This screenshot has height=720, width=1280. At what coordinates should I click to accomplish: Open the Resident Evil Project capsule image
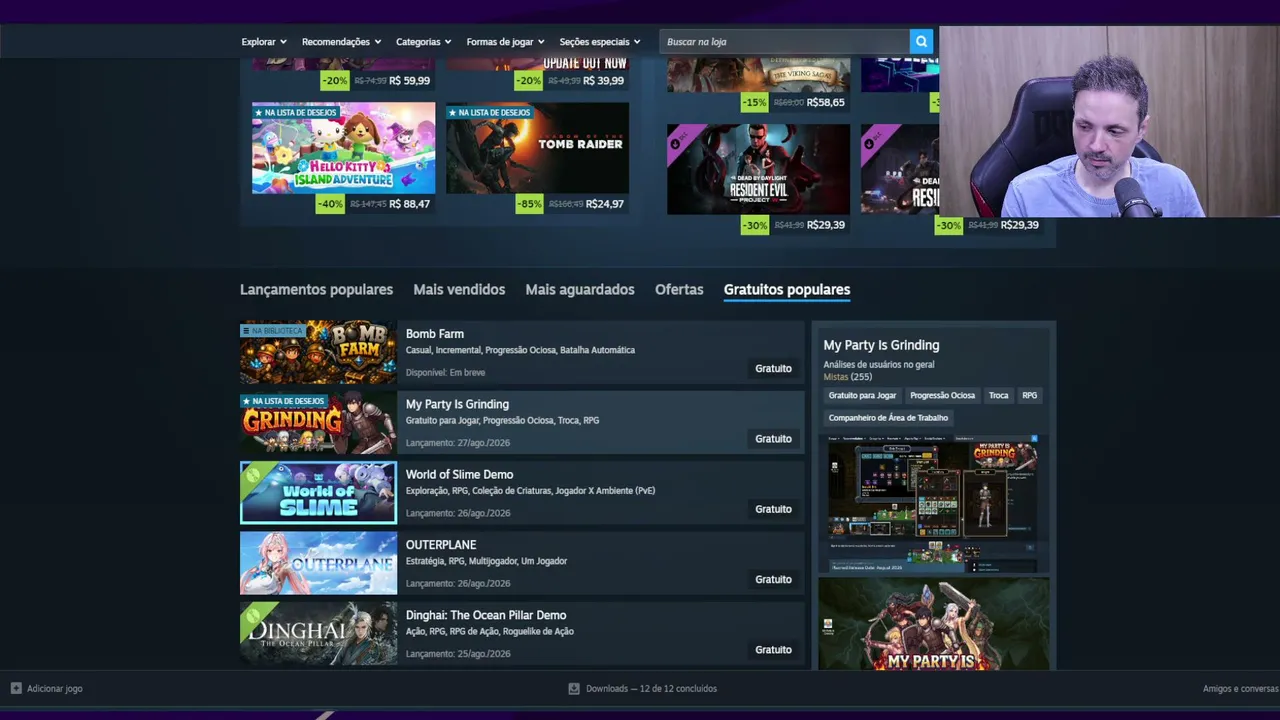pyautogui.click(x=758, y=169)
